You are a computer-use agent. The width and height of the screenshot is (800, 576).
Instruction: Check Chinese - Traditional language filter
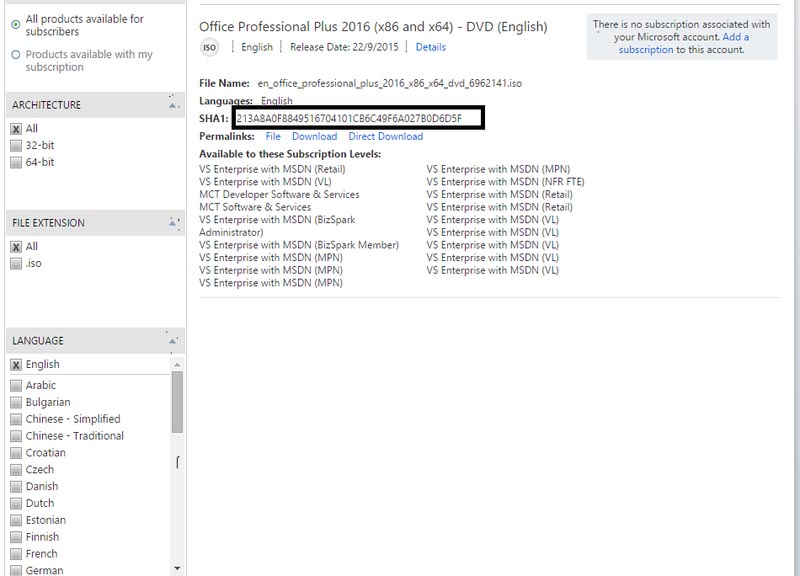pos(16,436)
